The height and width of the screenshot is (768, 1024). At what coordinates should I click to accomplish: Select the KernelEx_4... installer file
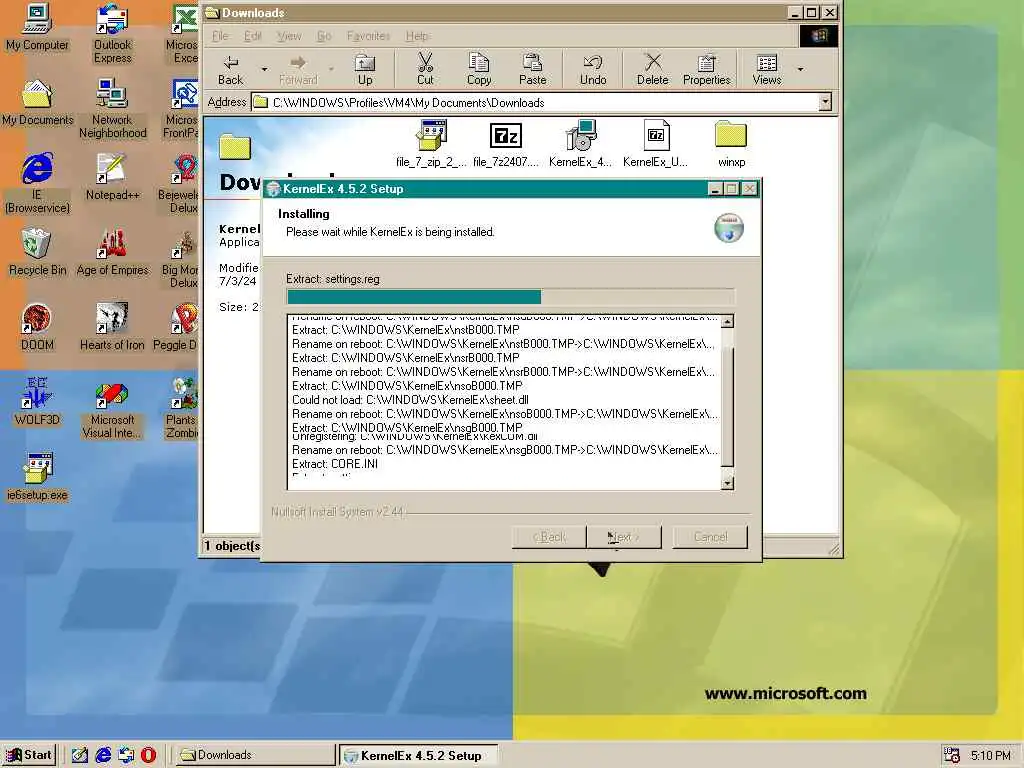[581, 144]
